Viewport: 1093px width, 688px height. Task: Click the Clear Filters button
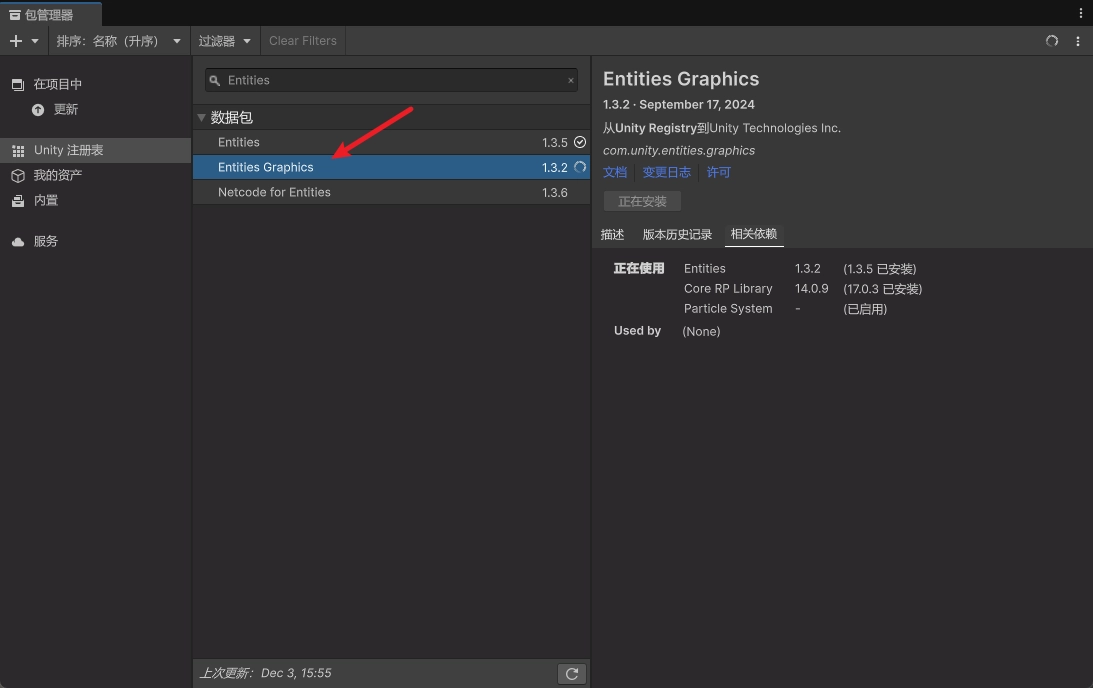pyautogui.click(x=303, y=41)
